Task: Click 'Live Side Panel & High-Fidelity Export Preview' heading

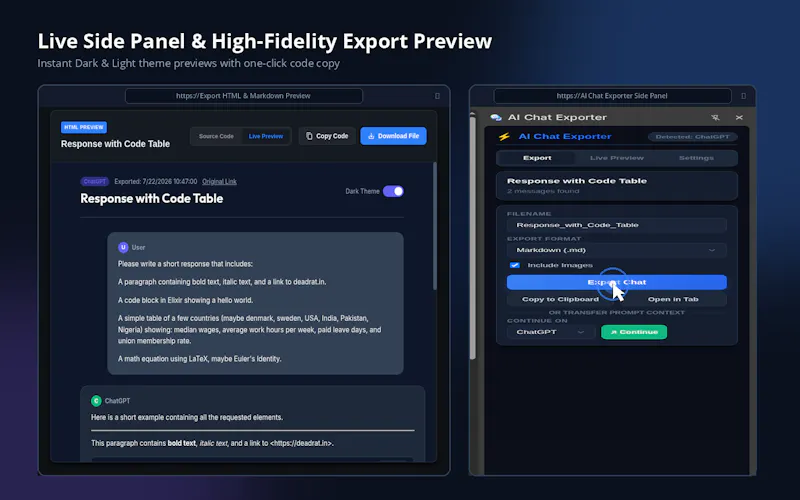Action: click(265, 41)
